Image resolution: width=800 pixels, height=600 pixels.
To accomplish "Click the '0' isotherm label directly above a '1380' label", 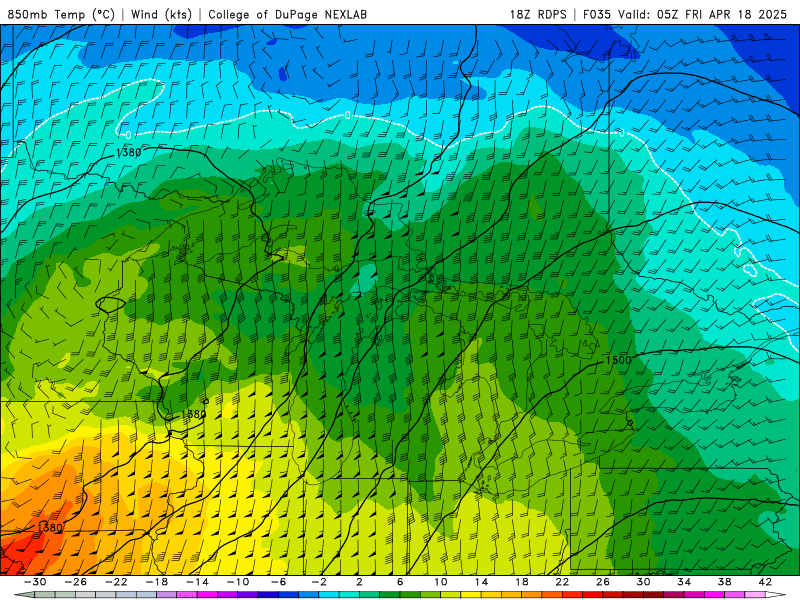I will 128,135.
